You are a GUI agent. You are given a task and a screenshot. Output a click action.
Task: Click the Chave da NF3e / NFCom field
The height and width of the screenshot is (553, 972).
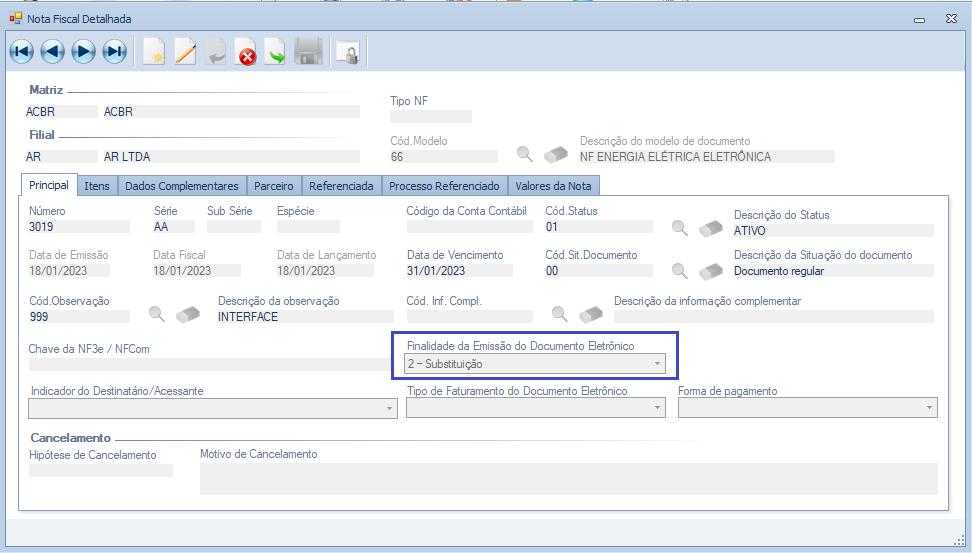pos(210,365)
